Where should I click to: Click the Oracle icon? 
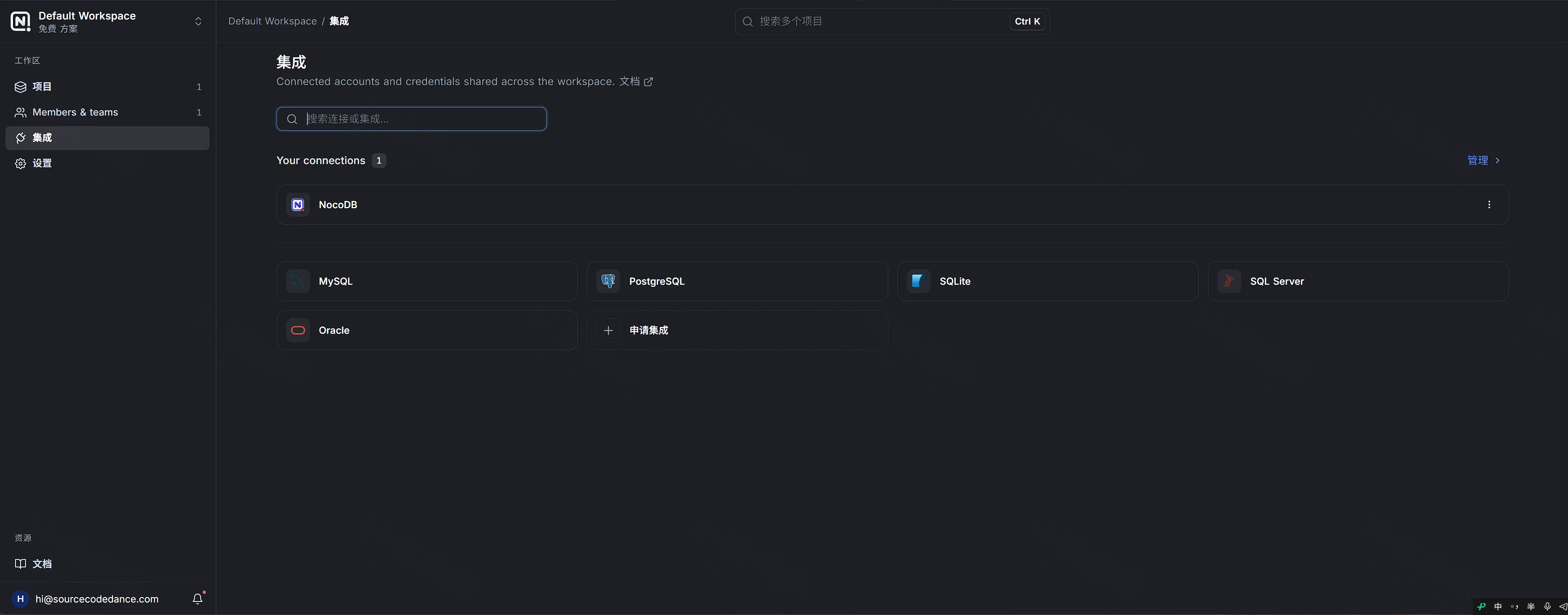pyautogui.click(x=298, y=330)
